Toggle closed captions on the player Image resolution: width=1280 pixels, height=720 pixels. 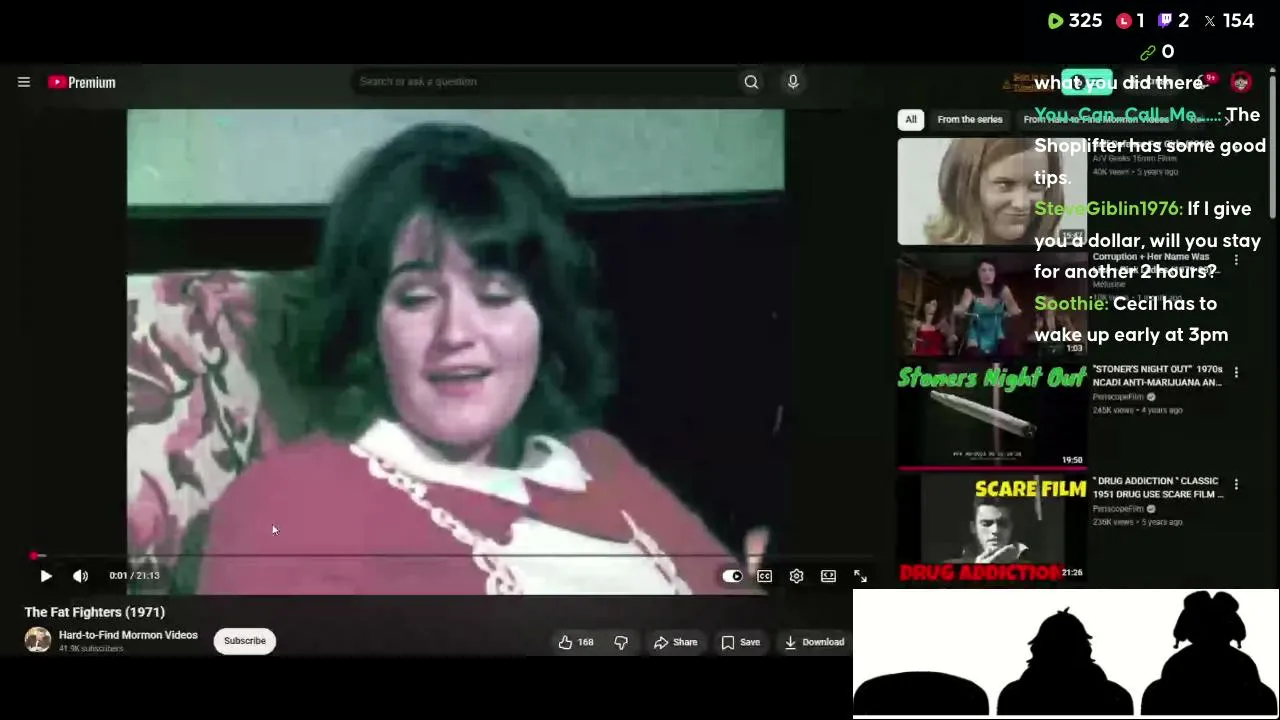pos(765,576)
